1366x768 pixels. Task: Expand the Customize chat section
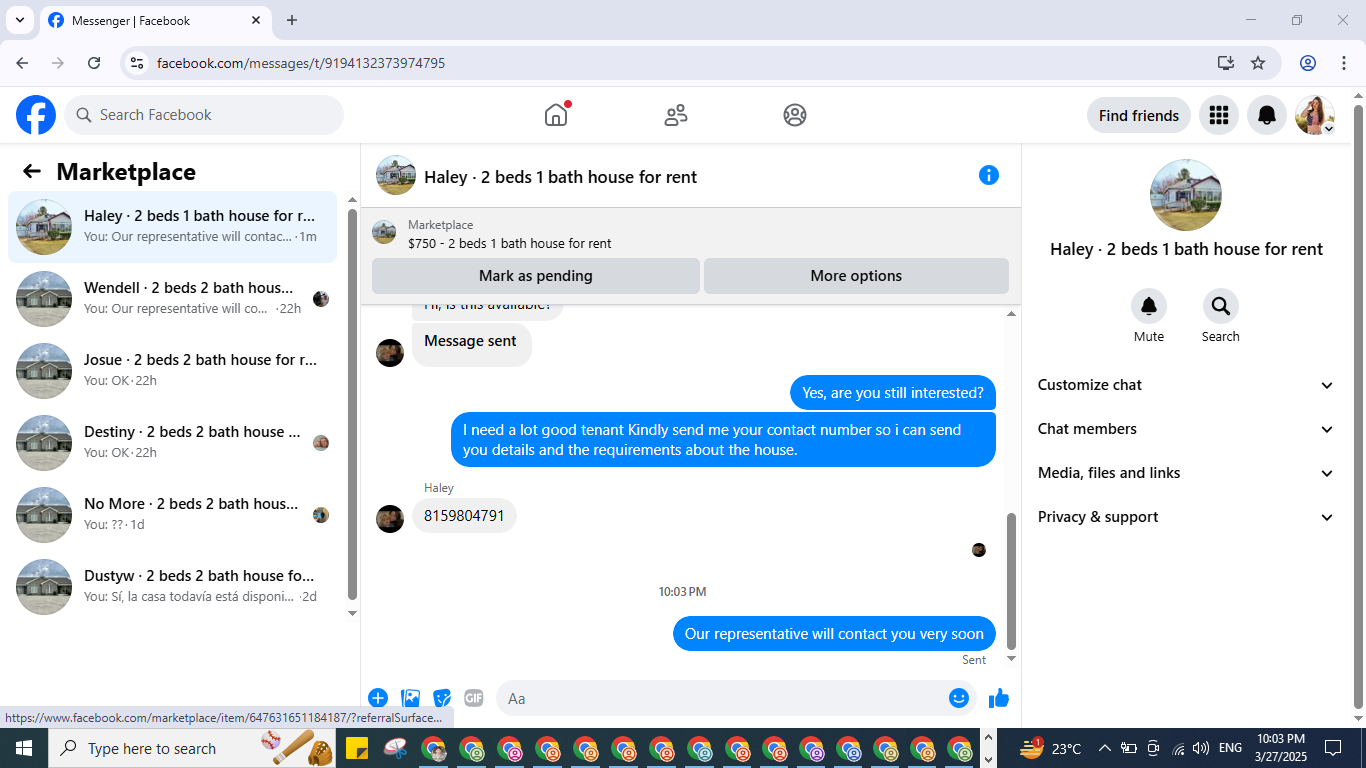(x=1186, y=385)
